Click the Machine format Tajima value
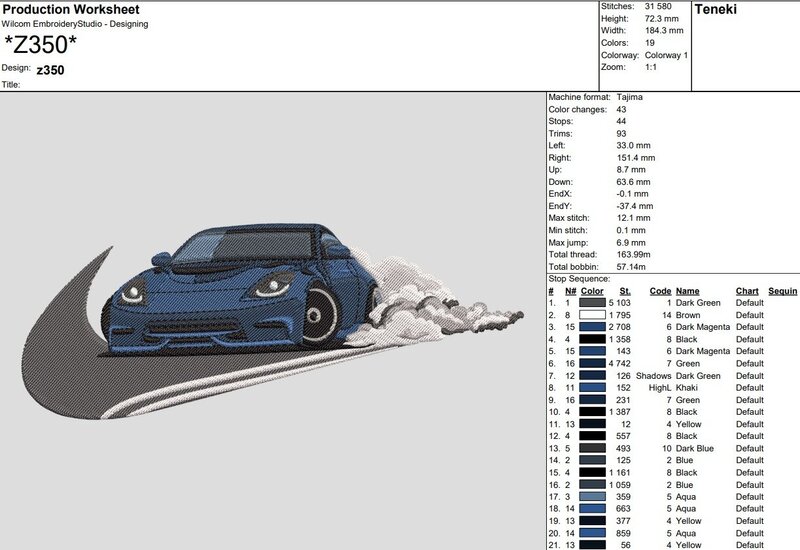The height and width of the screenshot is (550, 800). point(630,97)
